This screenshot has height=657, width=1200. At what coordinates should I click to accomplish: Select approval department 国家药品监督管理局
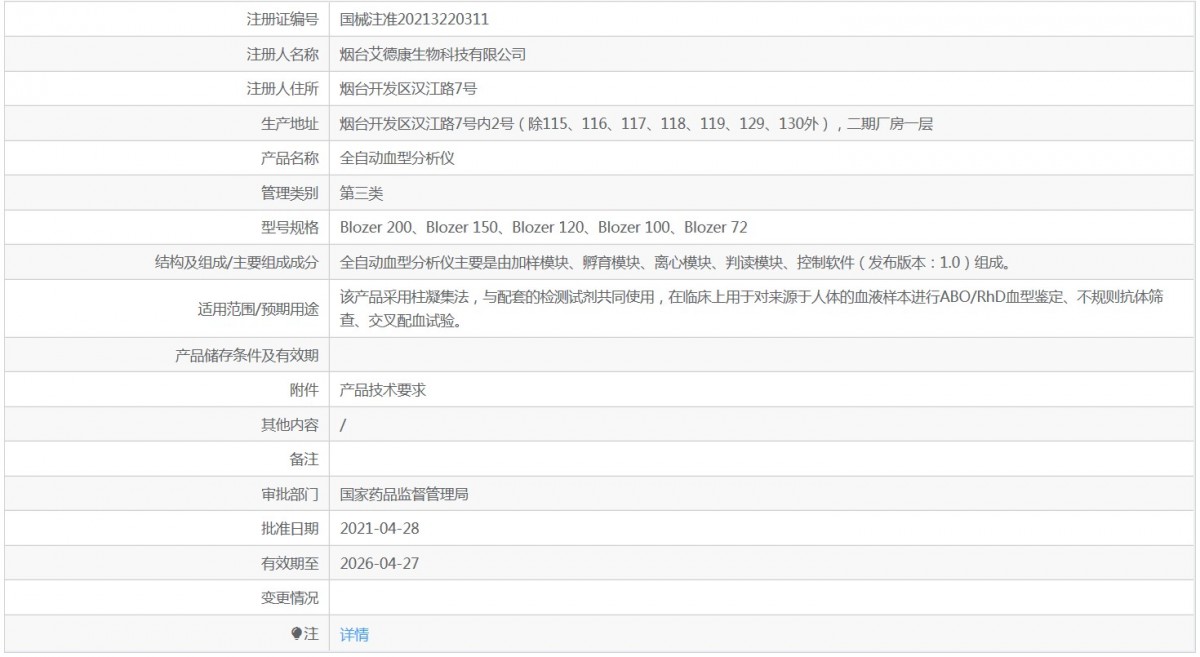405,494
